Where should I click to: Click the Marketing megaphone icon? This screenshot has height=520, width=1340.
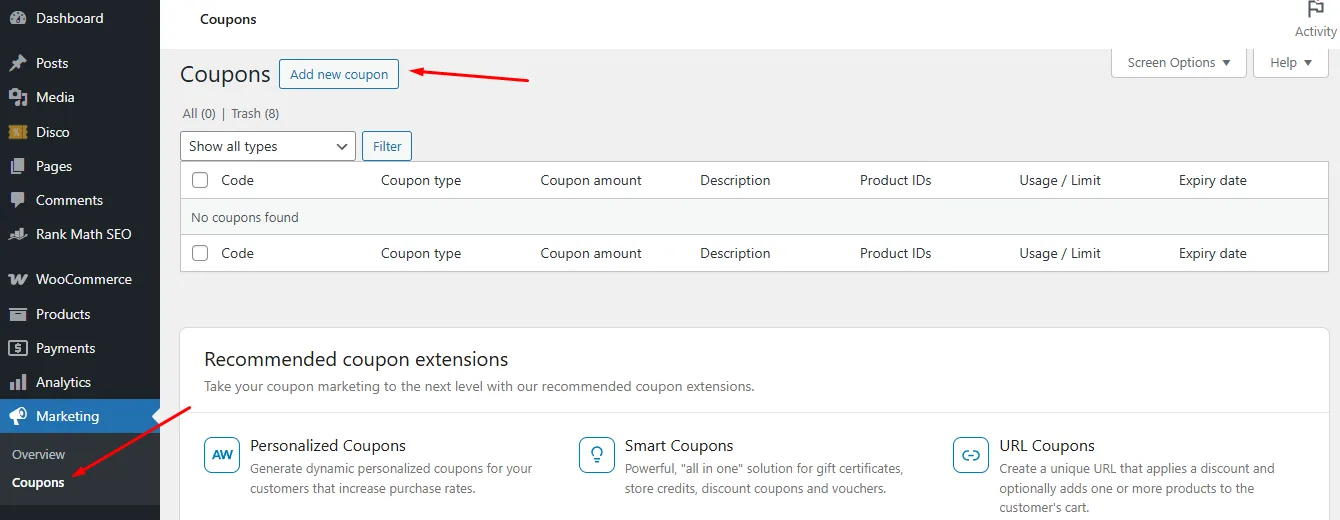pos(17,416)
